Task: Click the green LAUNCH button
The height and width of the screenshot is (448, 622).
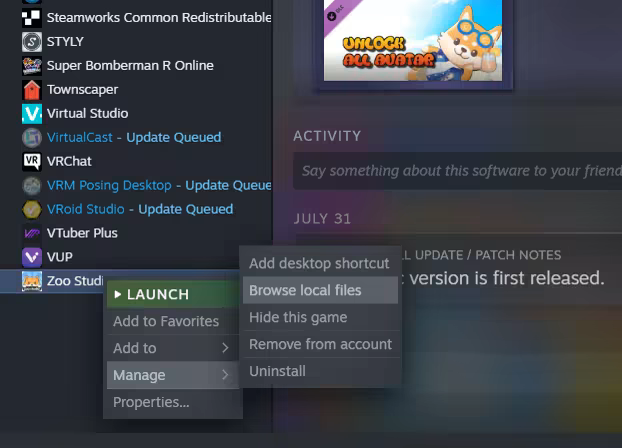Action: [x=173, y=294]
